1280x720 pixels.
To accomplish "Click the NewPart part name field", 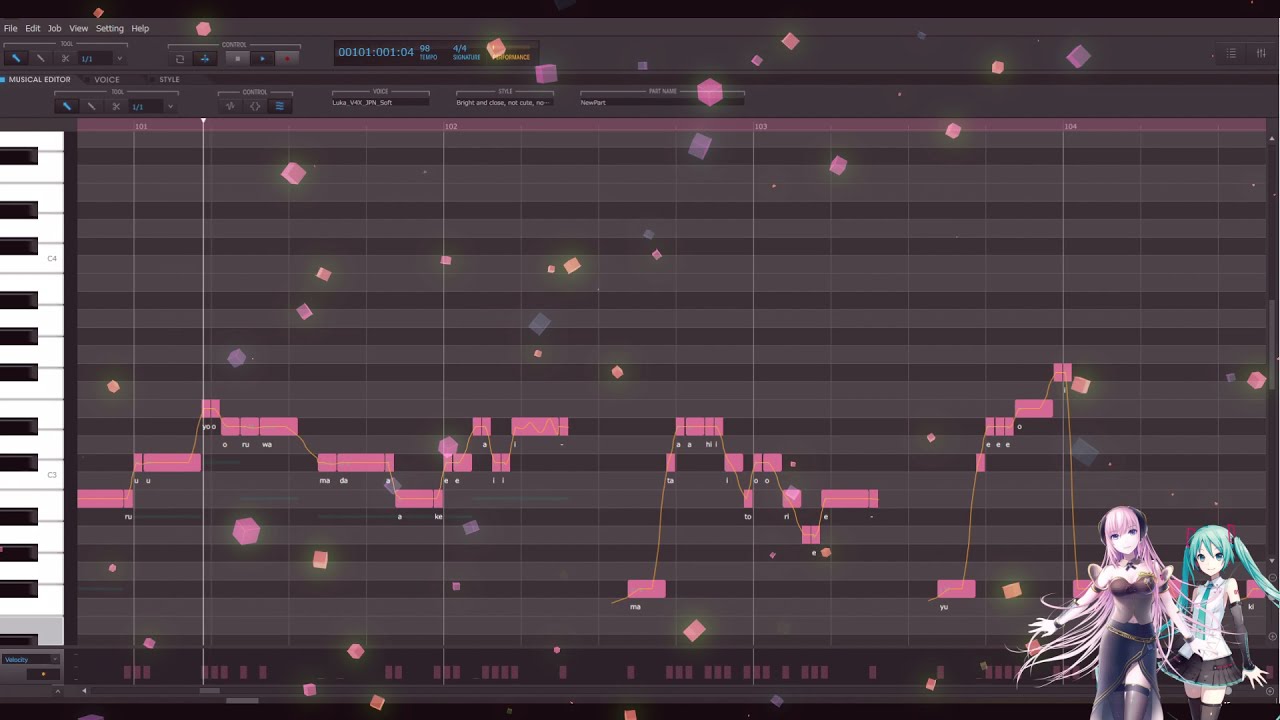I will (662, 102).
